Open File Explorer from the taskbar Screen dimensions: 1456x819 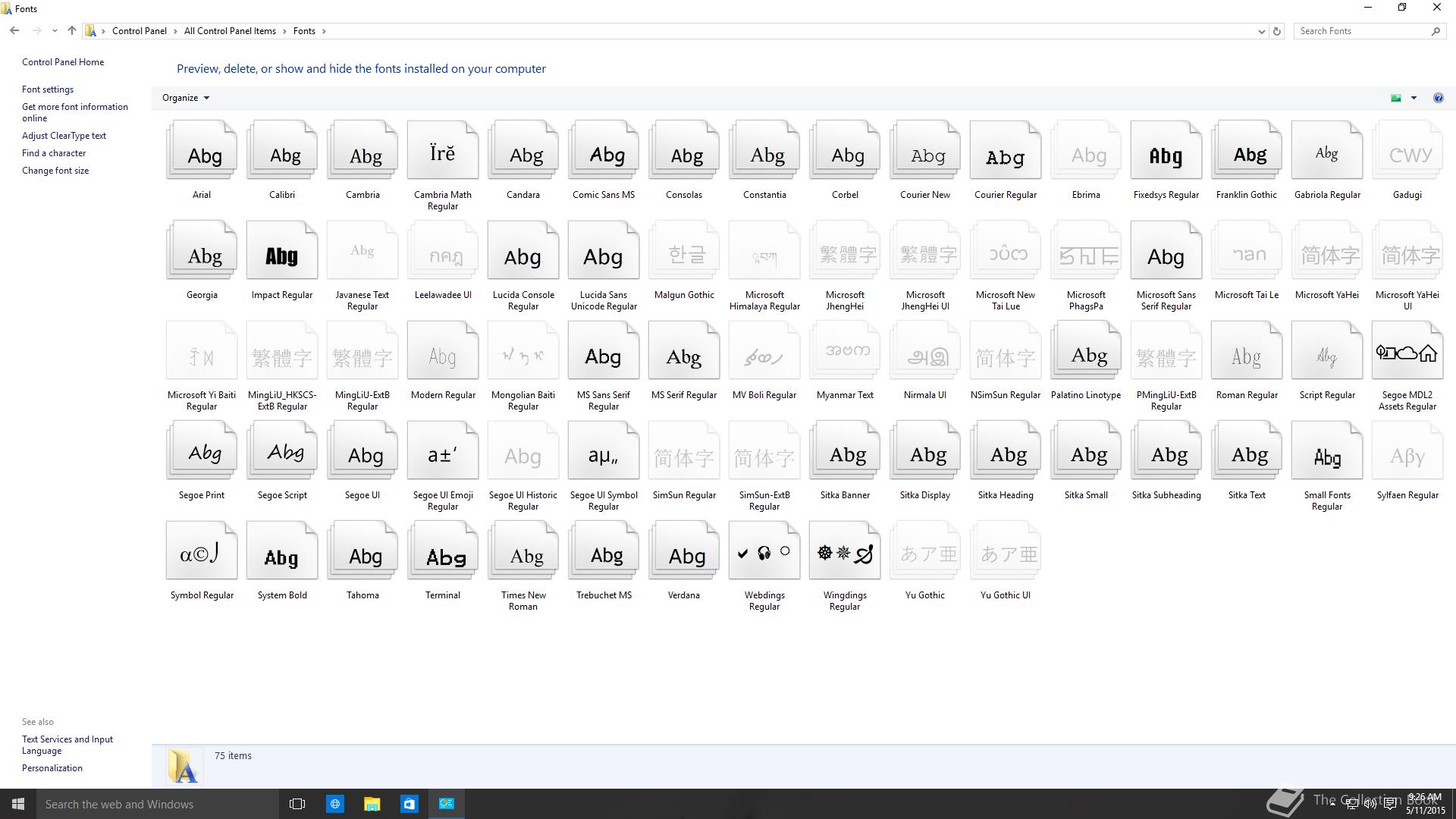372,804
